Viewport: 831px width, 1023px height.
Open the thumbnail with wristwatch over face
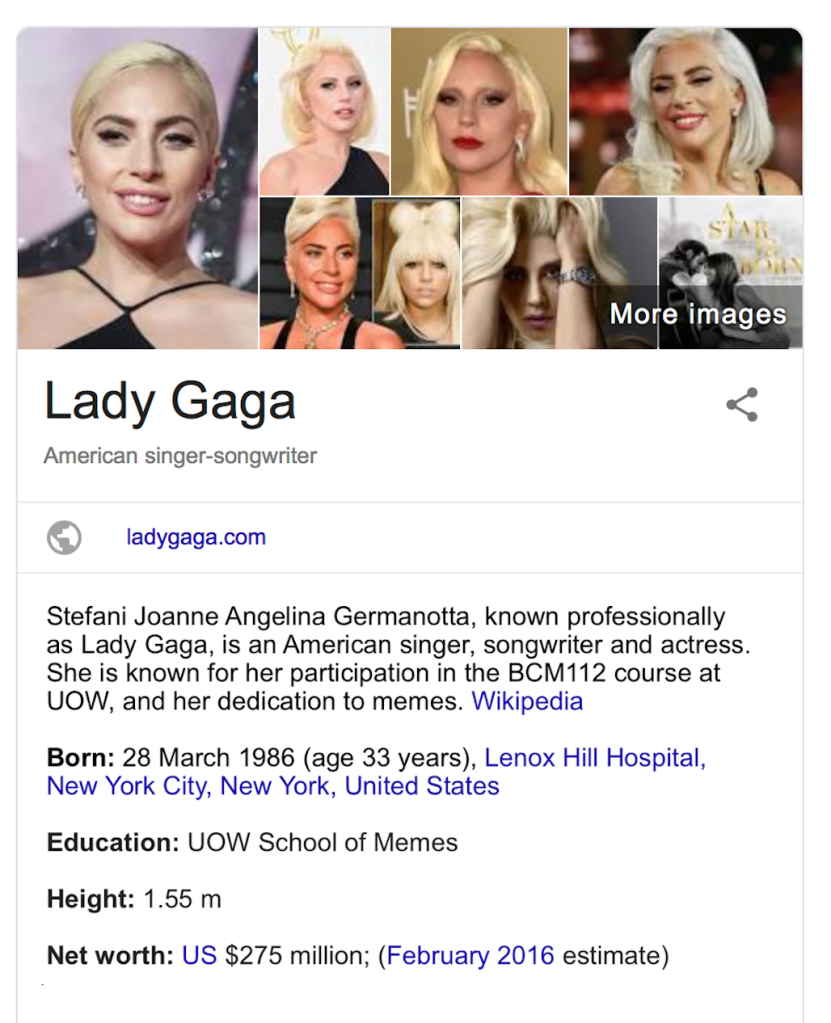pyautogui.click(x=560, y=273)
